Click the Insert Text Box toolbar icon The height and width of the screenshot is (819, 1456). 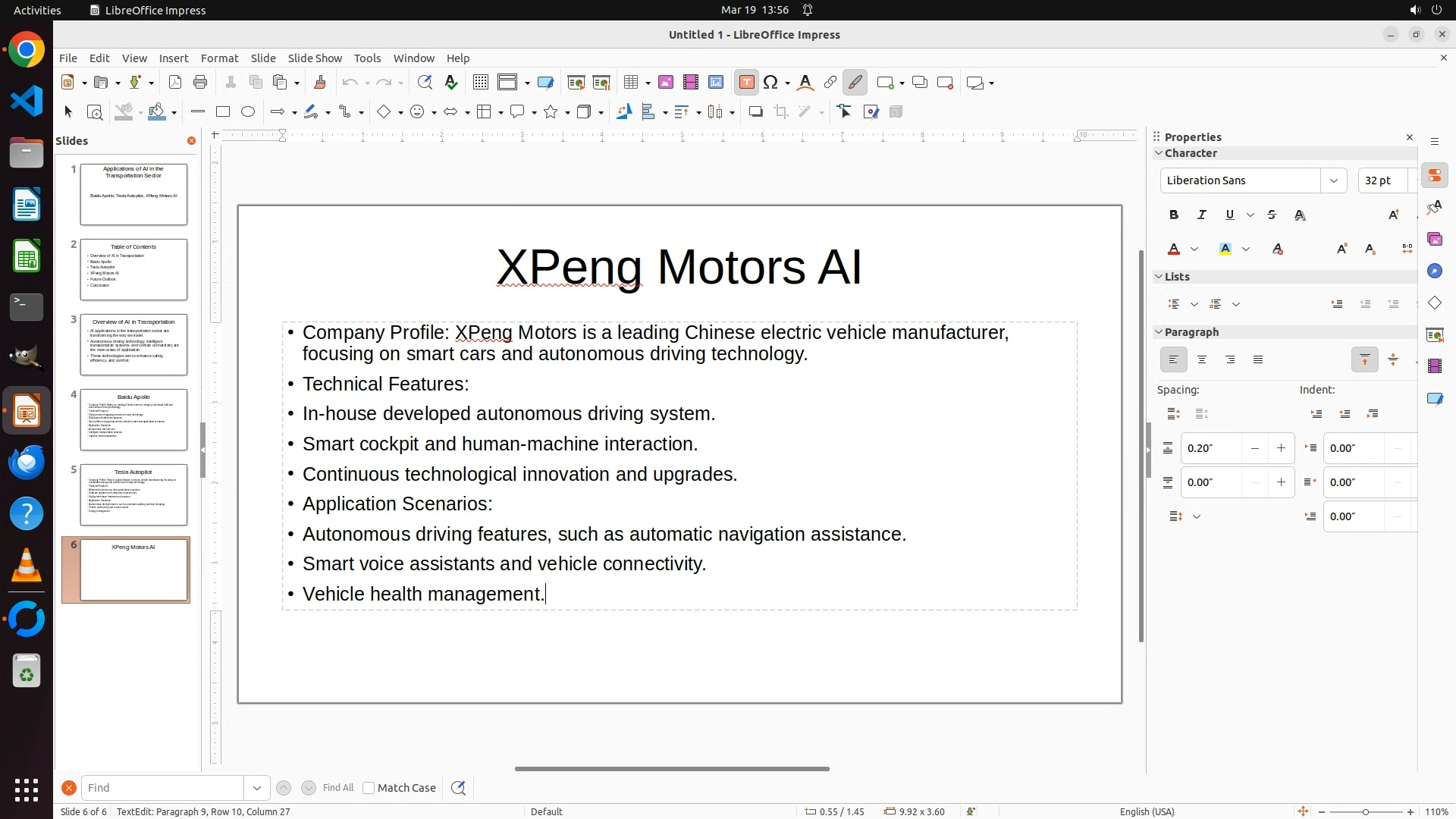746,83
